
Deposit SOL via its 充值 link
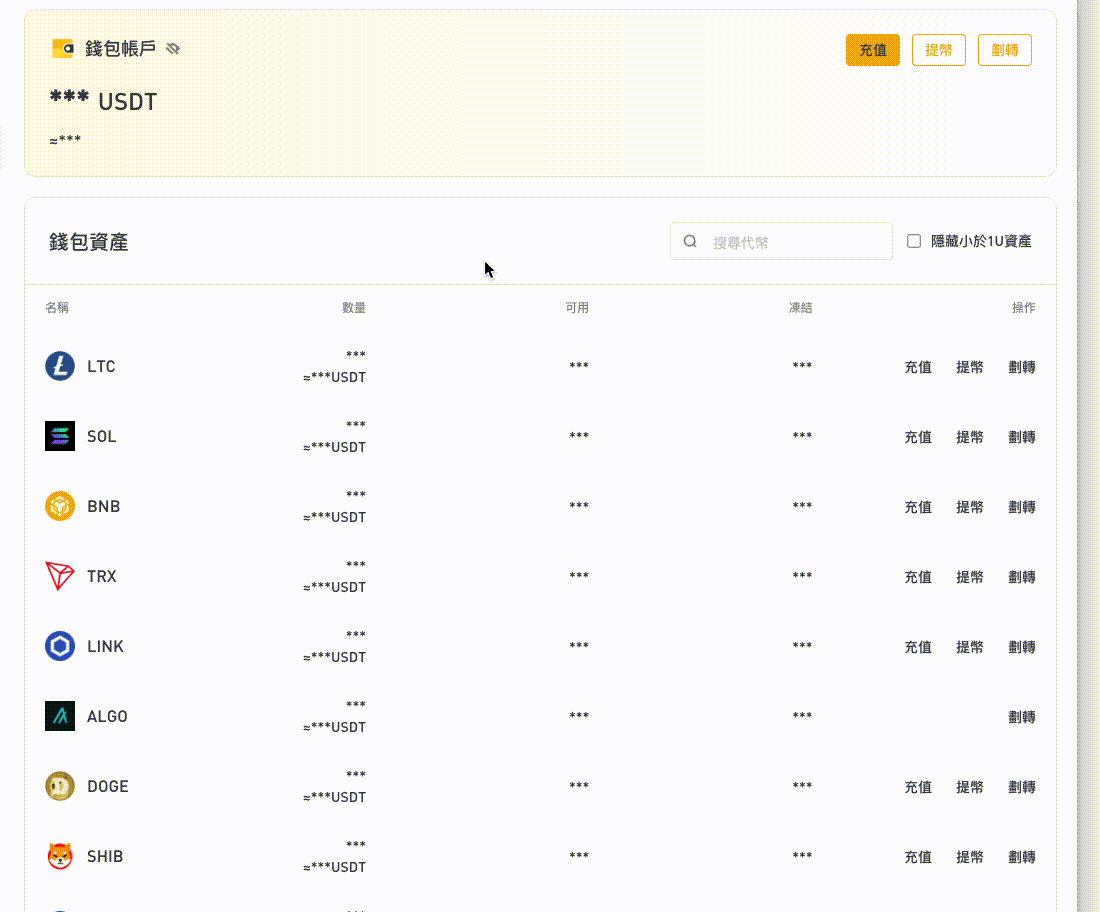click(918, 437)
